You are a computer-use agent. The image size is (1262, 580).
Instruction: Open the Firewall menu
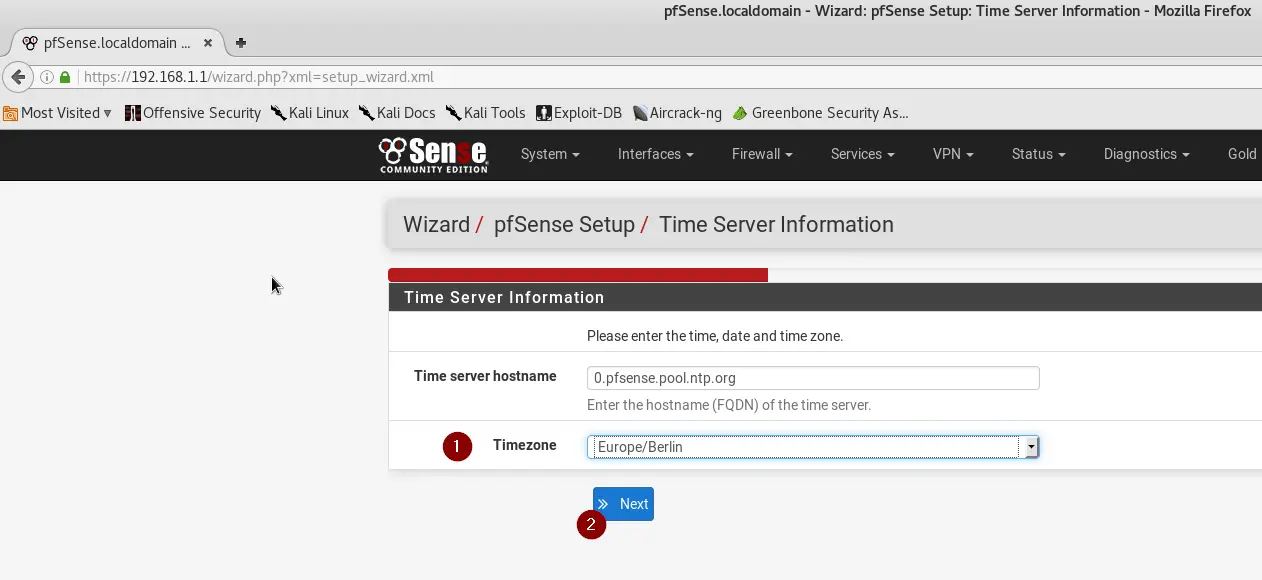coord(762,154)
